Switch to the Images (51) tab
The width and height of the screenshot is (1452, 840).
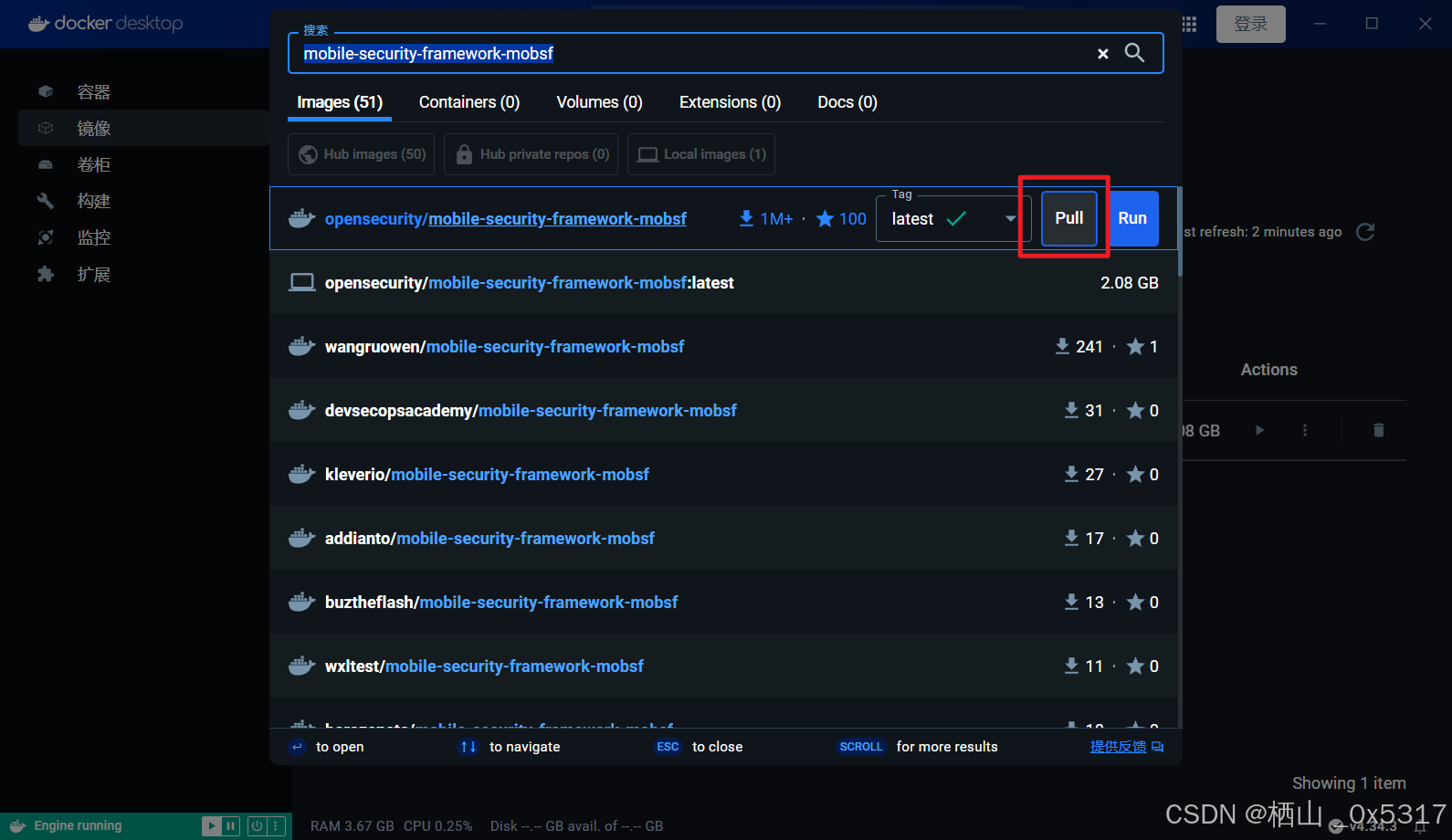point(340,102)
